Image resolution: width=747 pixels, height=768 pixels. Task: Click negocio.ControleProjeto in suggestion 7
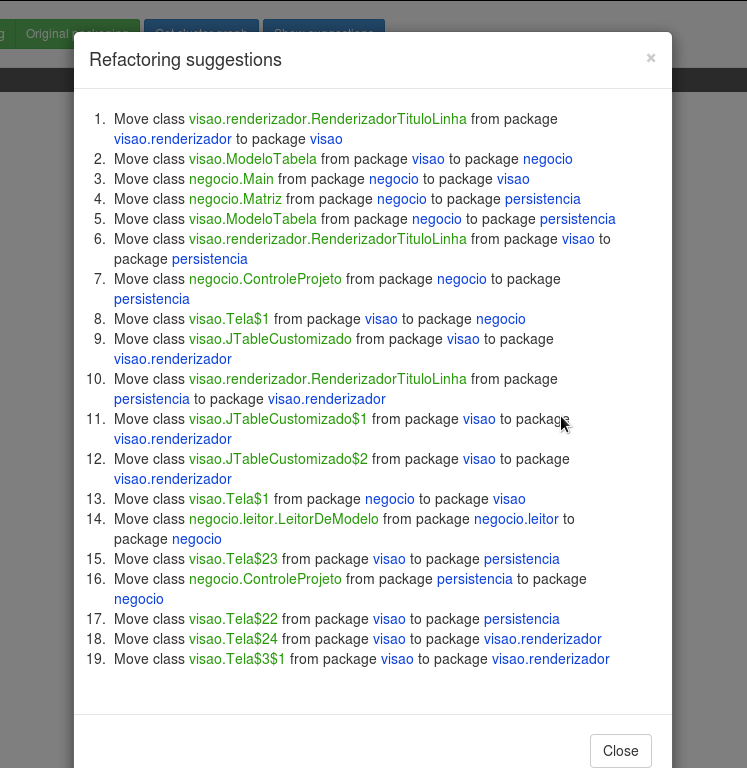click(265, 279)
